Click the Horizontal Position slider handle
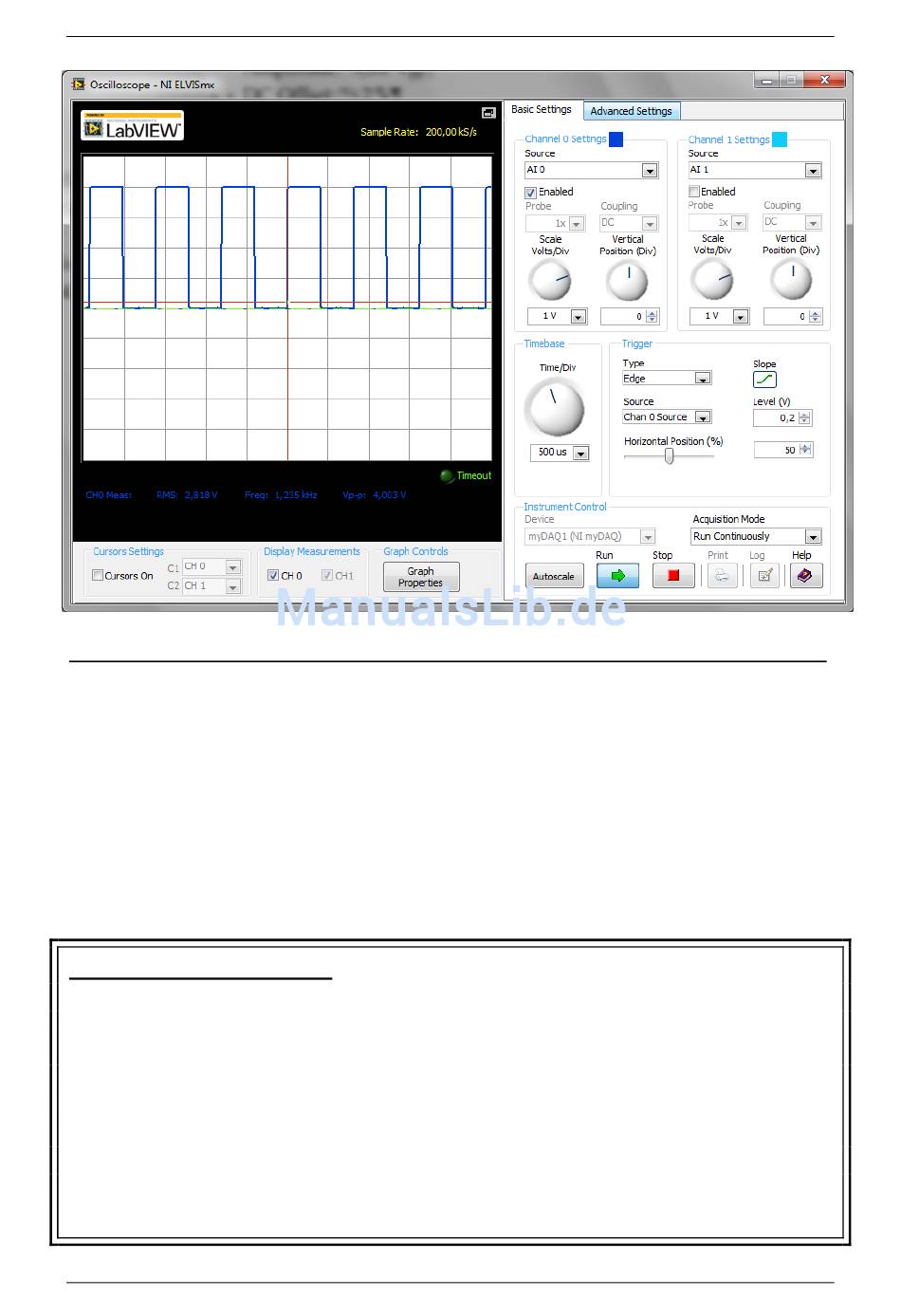The image size is (901, 1316). click(x=669, y=456)
